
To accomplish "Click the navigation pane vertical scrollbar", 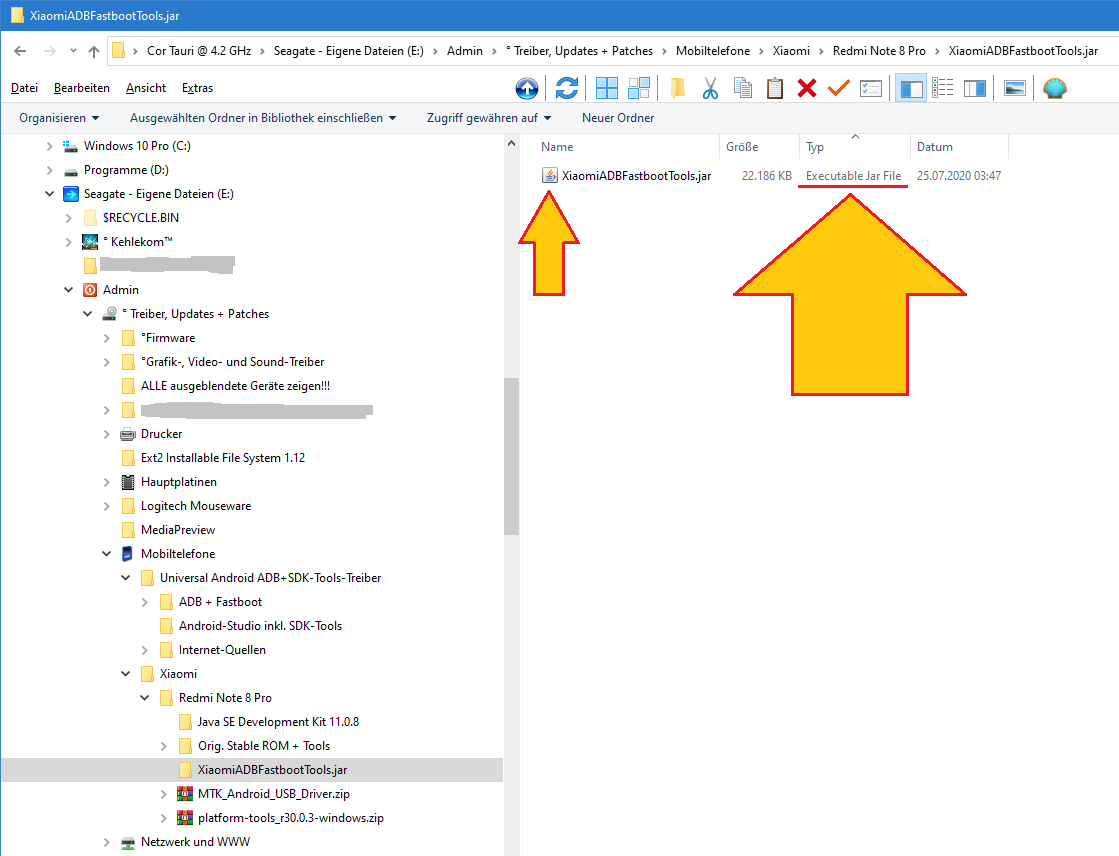I will click(x=511, y=457).
